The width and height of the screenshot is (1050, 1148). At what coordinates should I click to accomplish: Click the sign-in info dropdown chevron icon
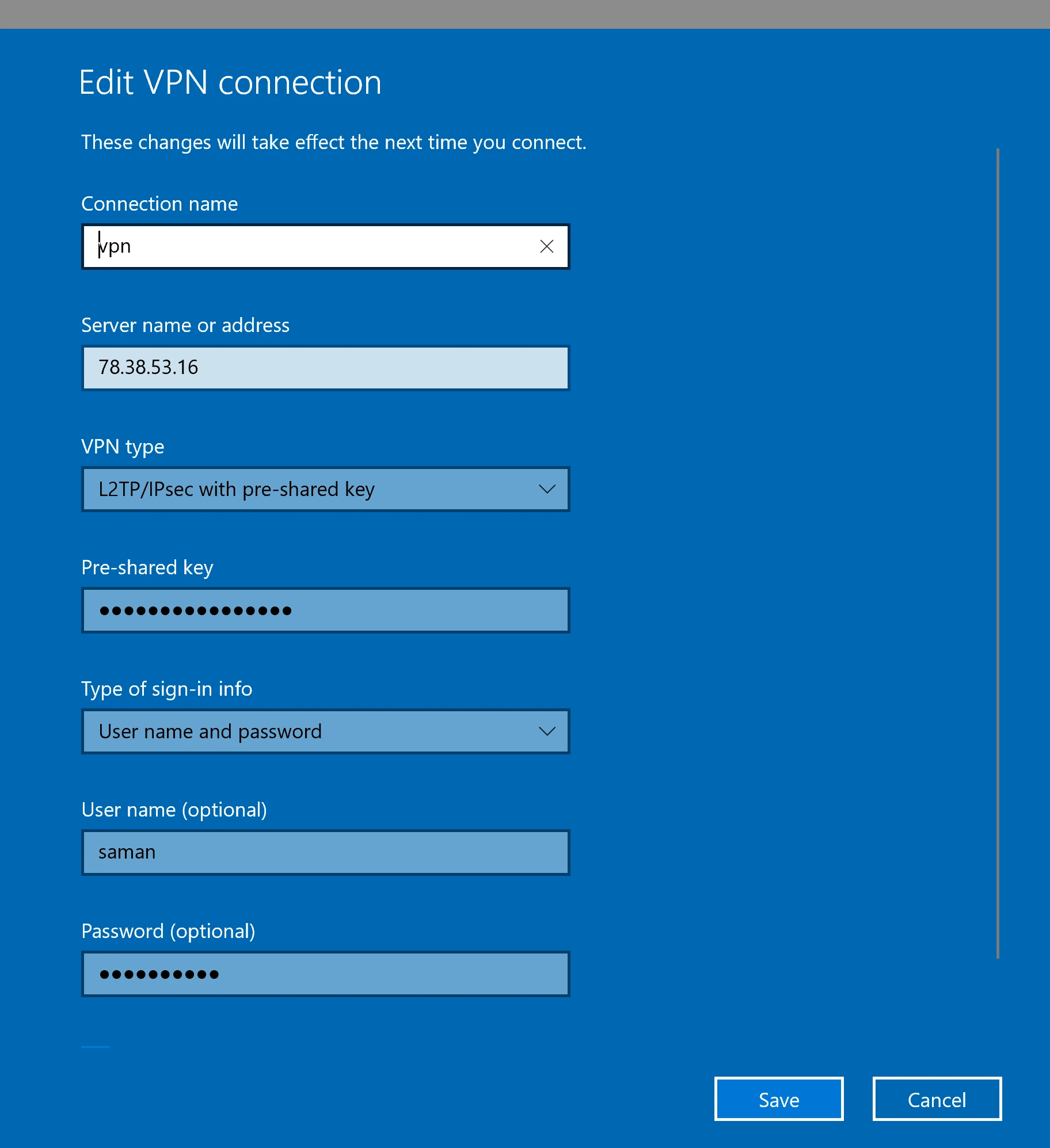(x=547, y=731)
